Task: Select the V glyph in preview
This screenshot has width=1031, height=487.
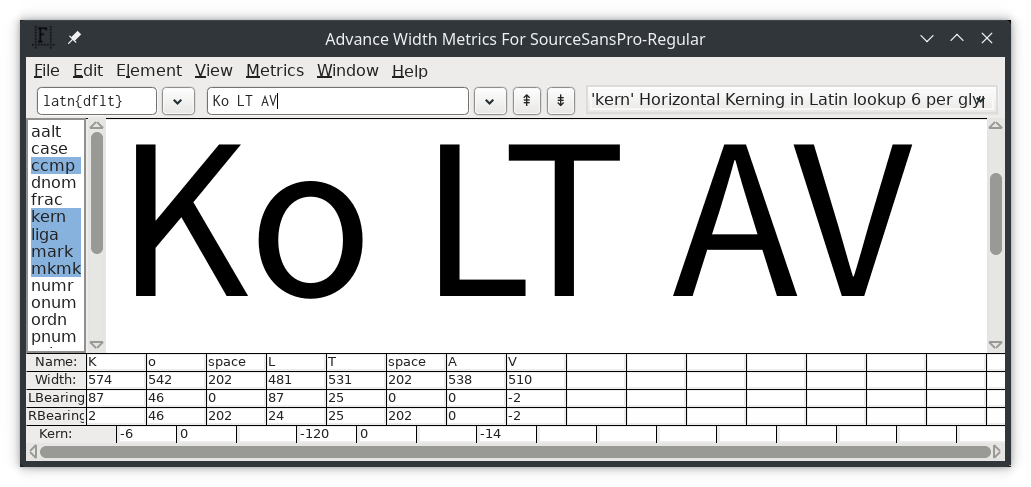Action: point(853,220)
